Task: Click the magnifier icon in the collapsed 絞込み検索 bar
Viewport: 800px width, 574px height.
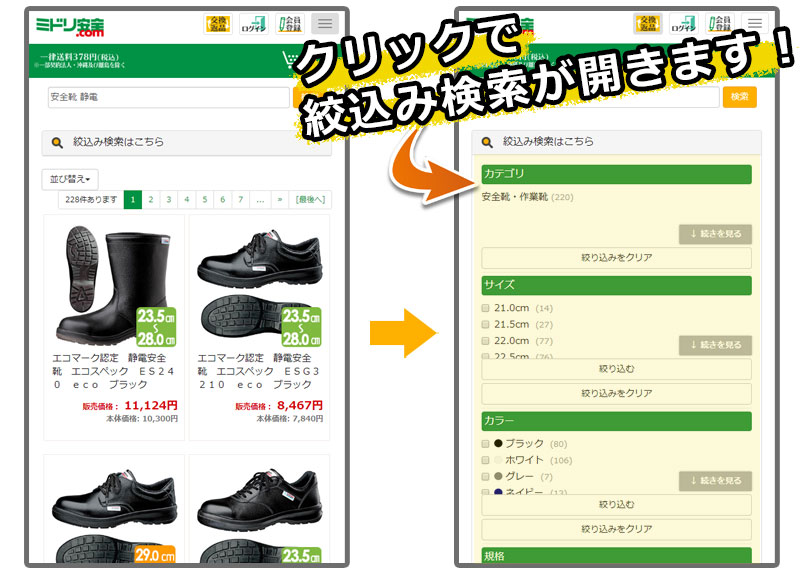Action: 57,143
